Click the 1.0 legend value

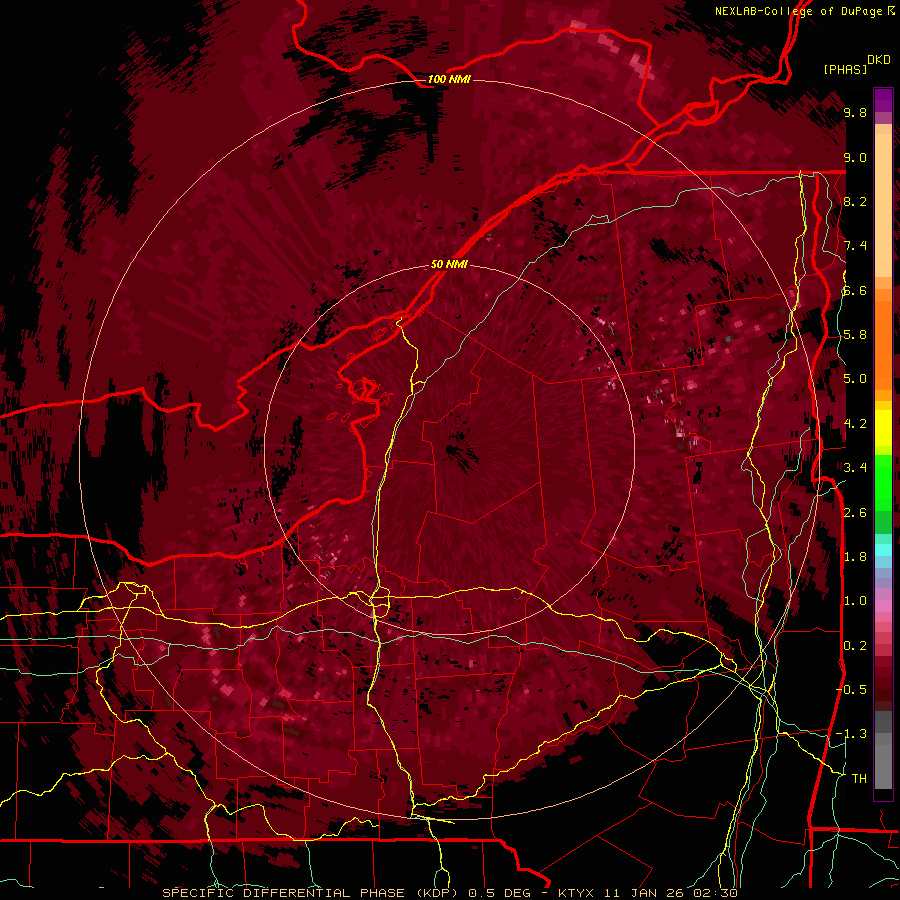855,601
